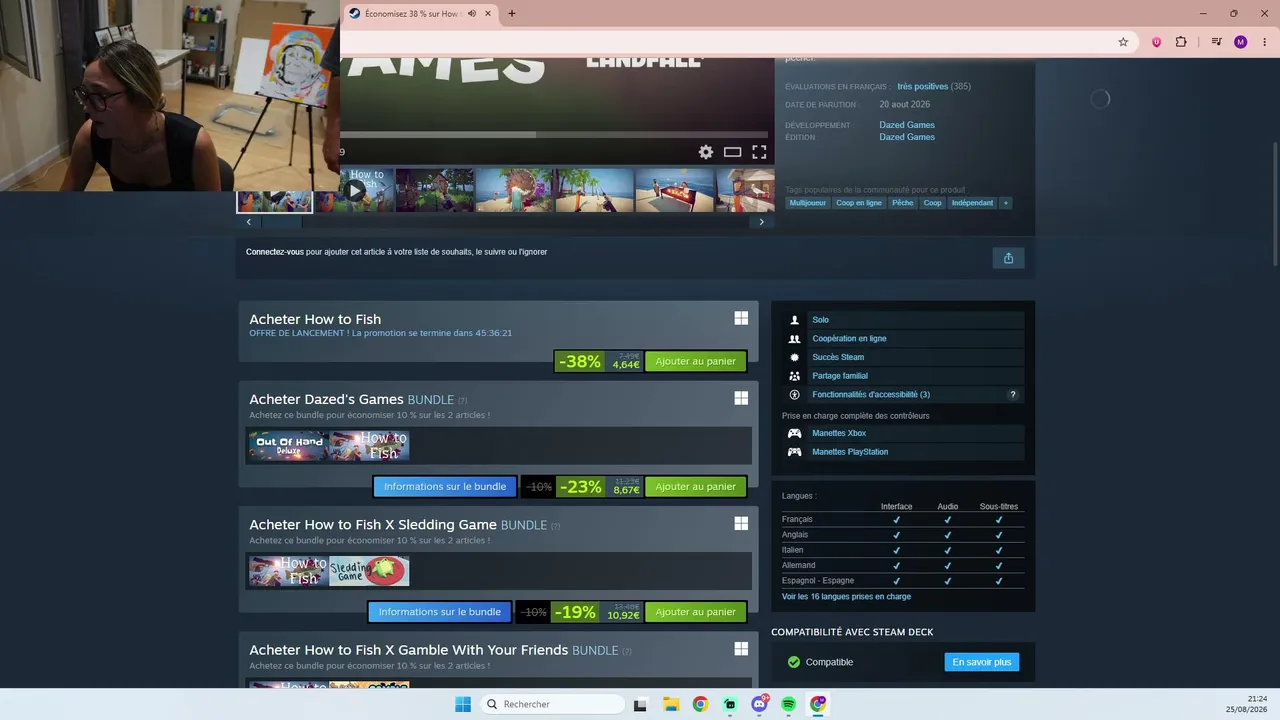Open the Pêche tag
The image size is (1280, 720).
pos(903,203)
